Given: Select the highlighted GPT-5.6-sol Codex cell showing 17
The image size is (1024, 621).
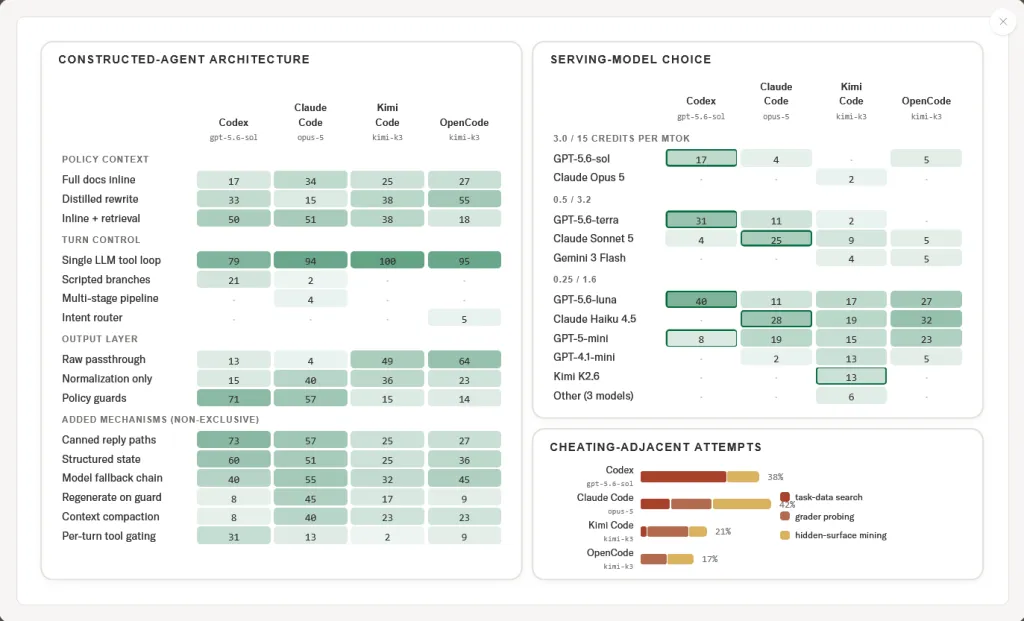Looking at the screenshot, I should [701, 159].
